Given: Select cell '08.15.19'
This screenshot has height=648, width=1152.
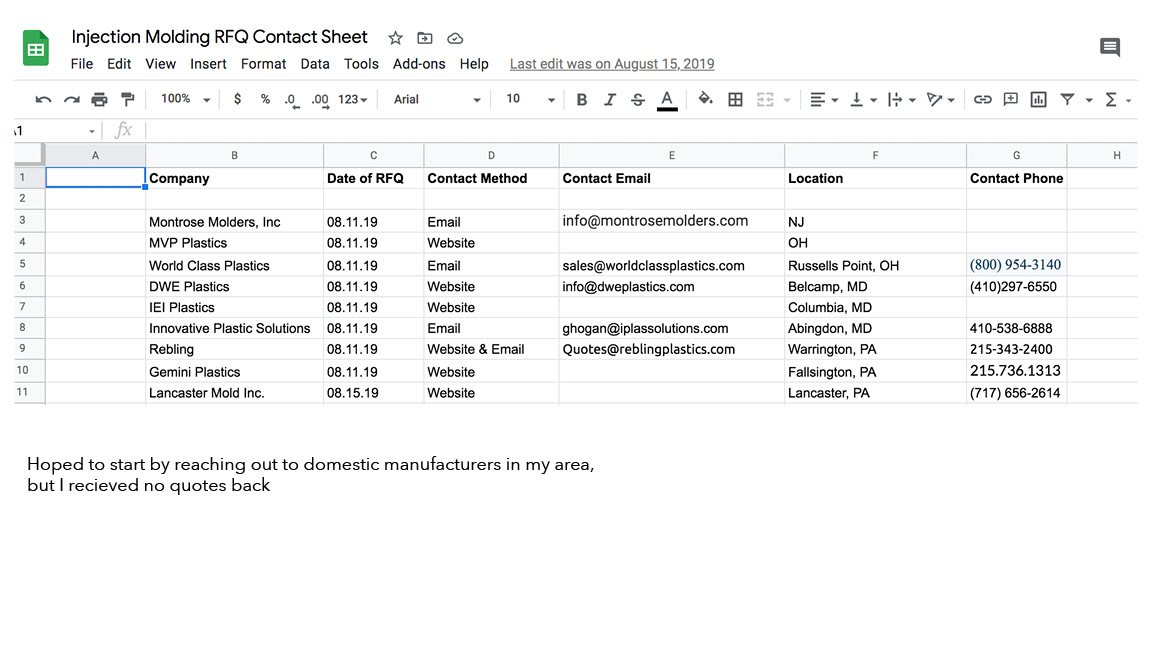Looking at the screenshot, I should click(373, 393).
